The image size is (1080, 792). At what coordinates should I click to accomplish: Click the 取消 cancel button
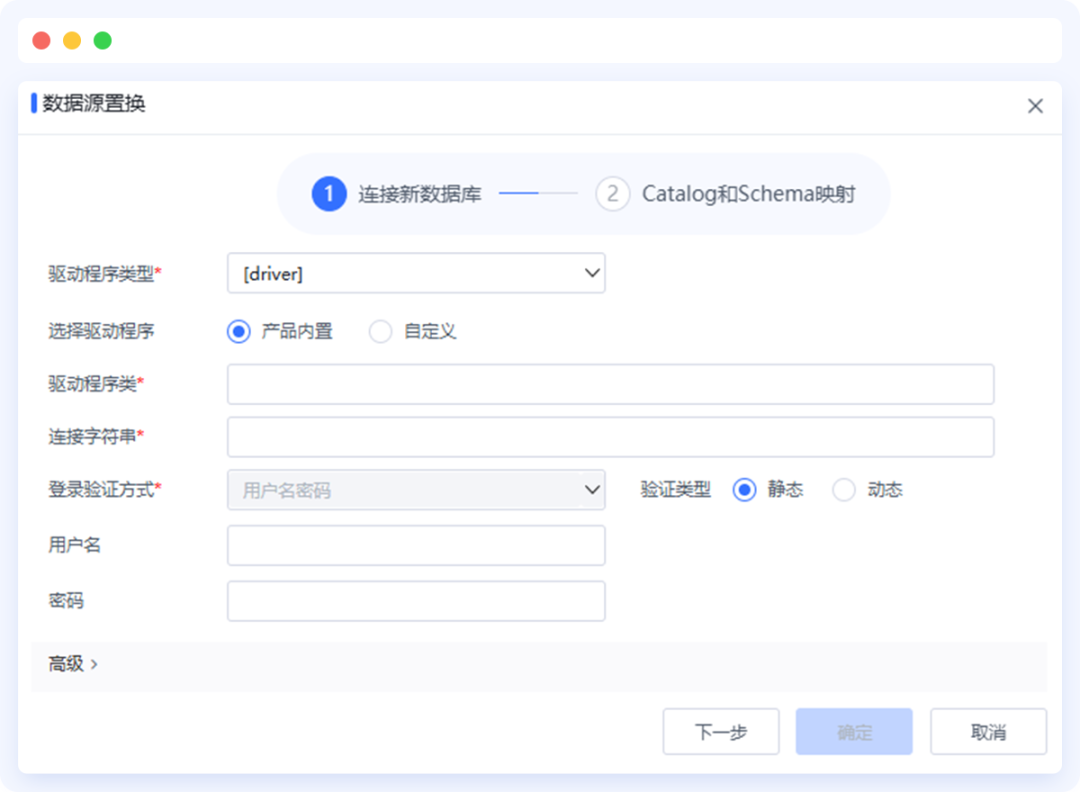click(988, 731)
